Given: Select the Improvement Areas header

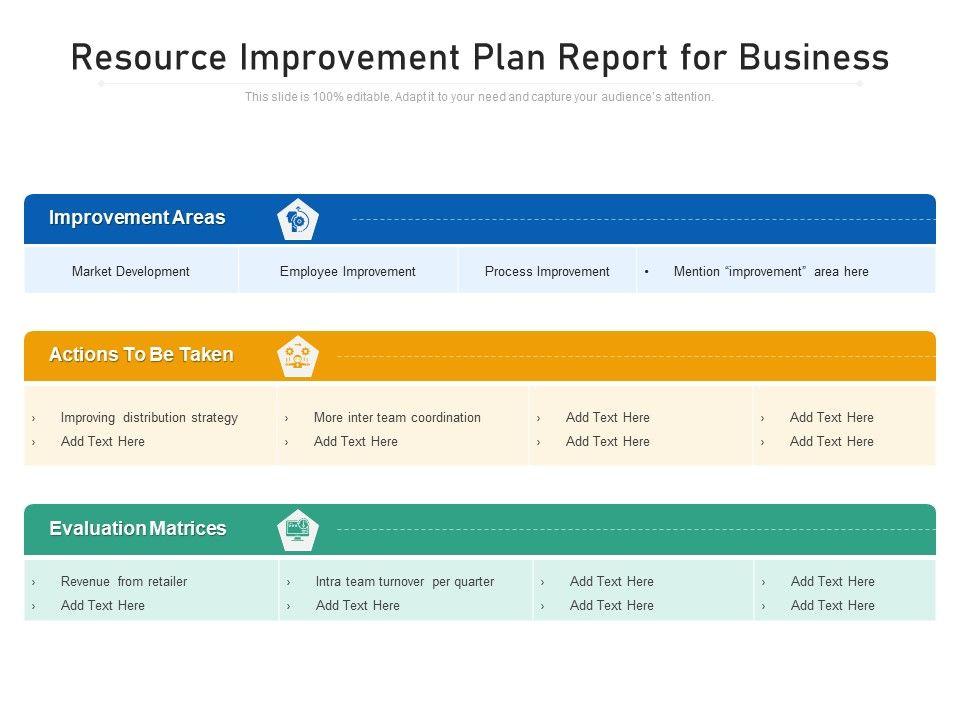Looking at the screenshot, I should pyautogui.click(x=137, y=218).
